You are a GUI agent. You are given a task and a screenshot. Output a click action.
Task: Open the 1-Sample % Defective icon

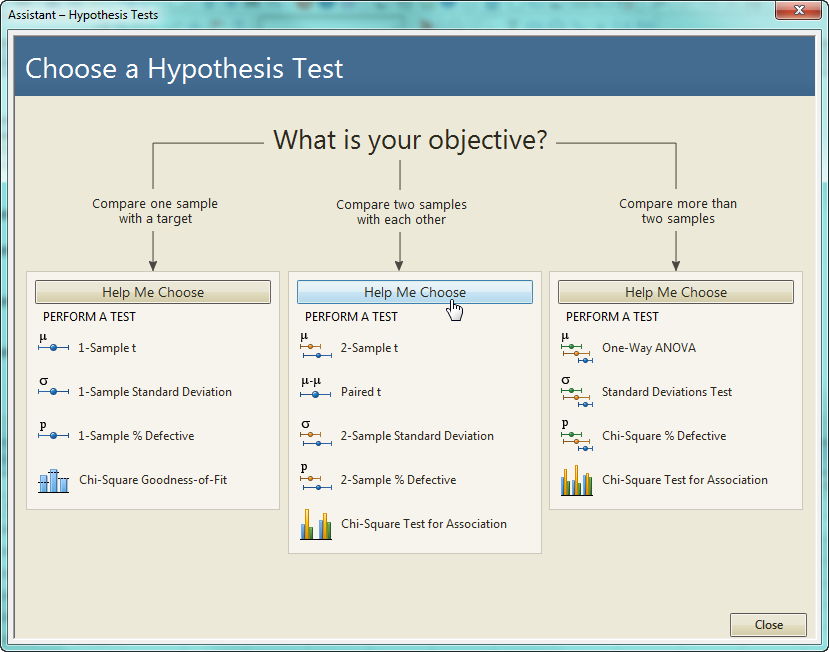(x=53, y=433)
